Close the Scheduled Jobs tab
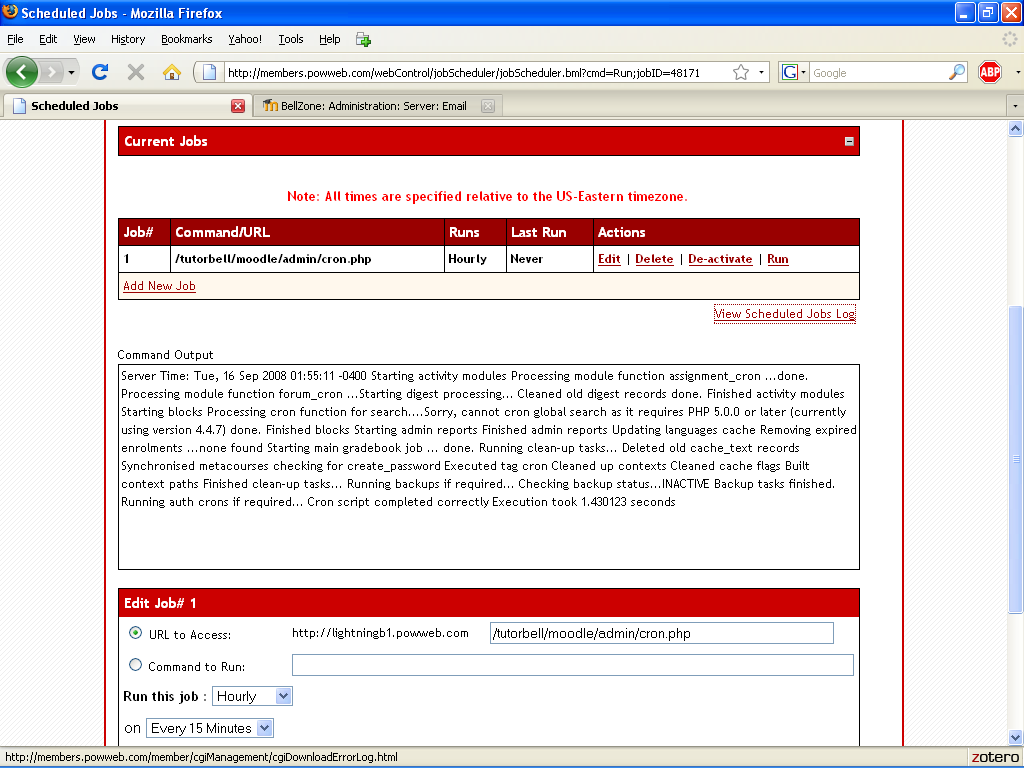 238,106
